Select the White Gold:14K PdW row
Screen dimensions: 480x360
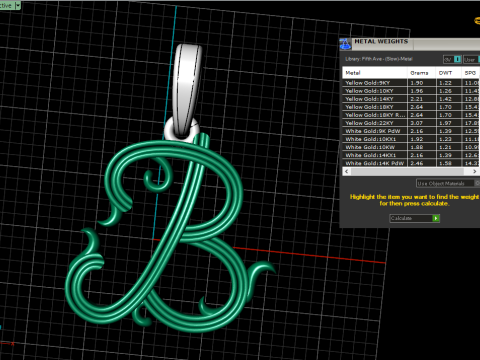tap(411, 163)
